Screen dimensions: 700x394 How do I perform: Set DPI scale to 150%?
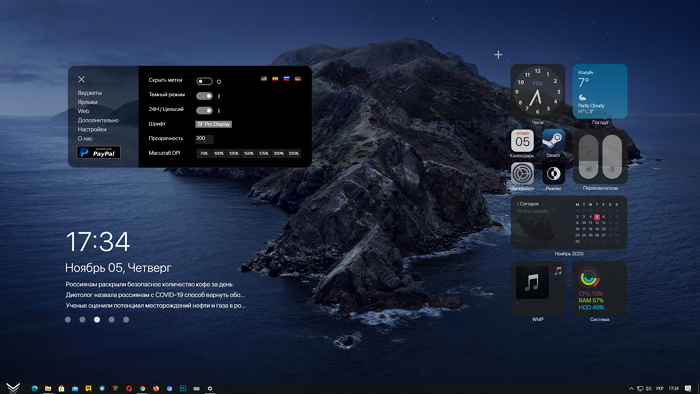coord(249,153)
